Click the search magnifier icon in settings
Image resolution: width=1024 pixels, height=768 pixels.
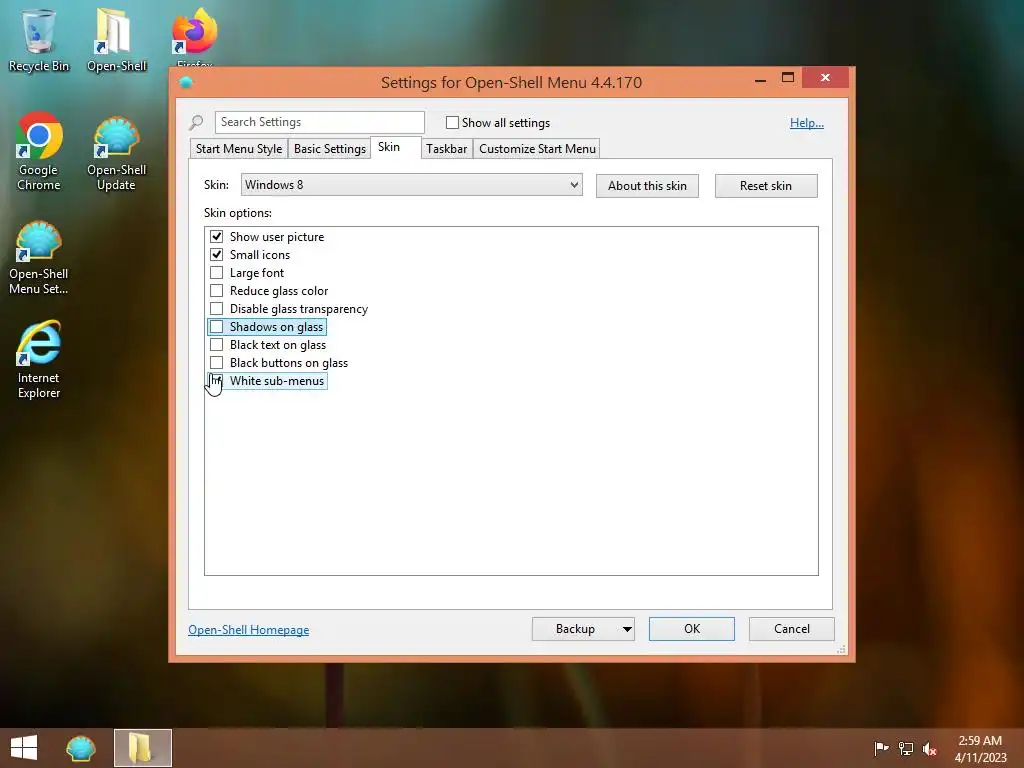(196, 122)
